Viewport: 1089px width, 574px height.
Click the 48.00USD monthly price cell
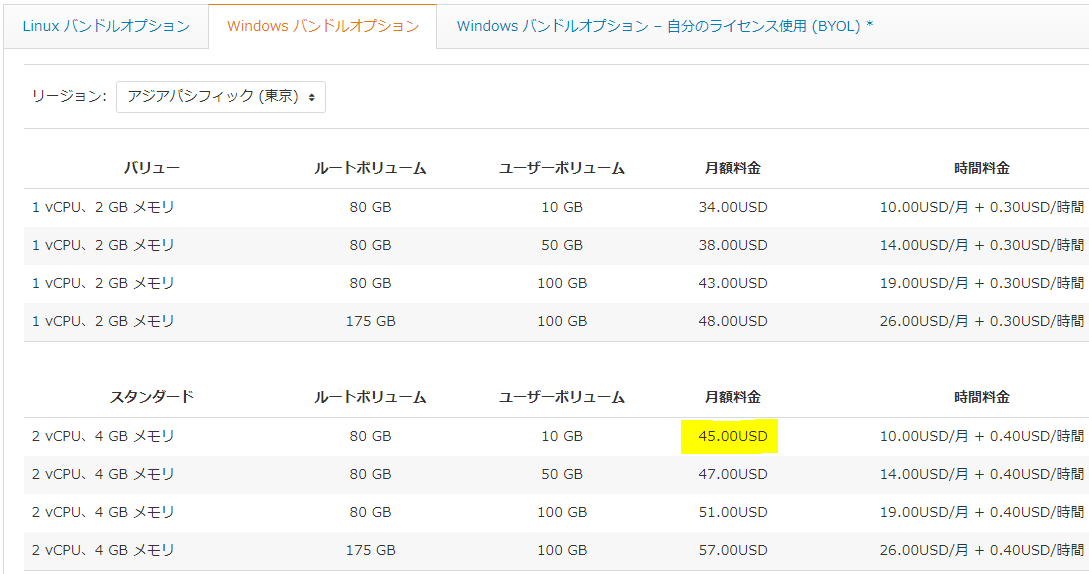[x=733, y=321]
